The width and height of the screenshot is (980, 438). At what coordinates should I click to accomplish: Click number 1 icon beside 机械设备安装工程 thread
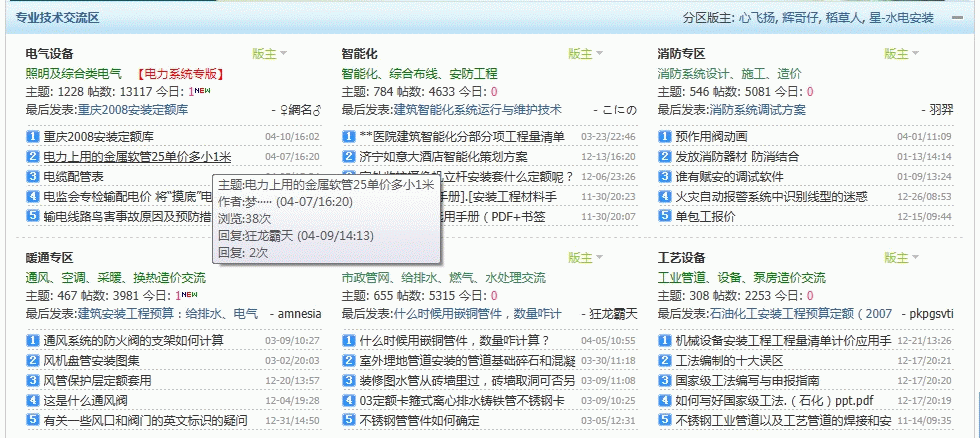(x=665, y=340)
